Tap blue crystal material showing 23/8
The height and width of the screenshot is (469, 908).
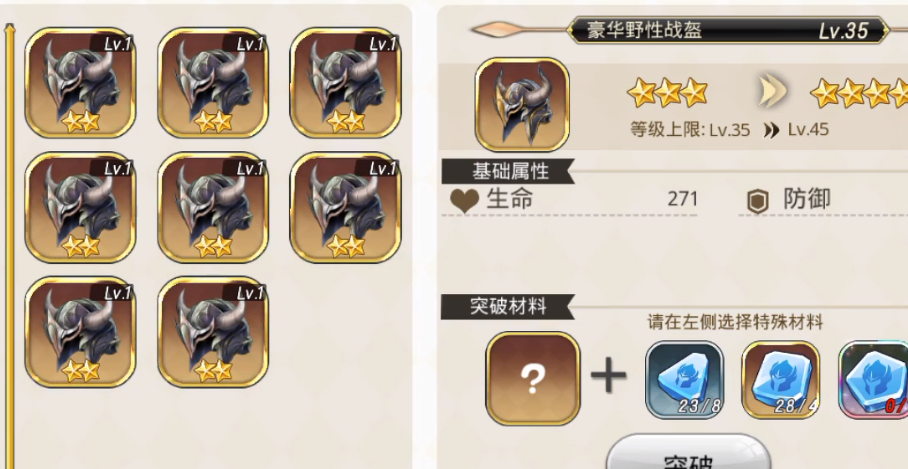click(684, 379)
